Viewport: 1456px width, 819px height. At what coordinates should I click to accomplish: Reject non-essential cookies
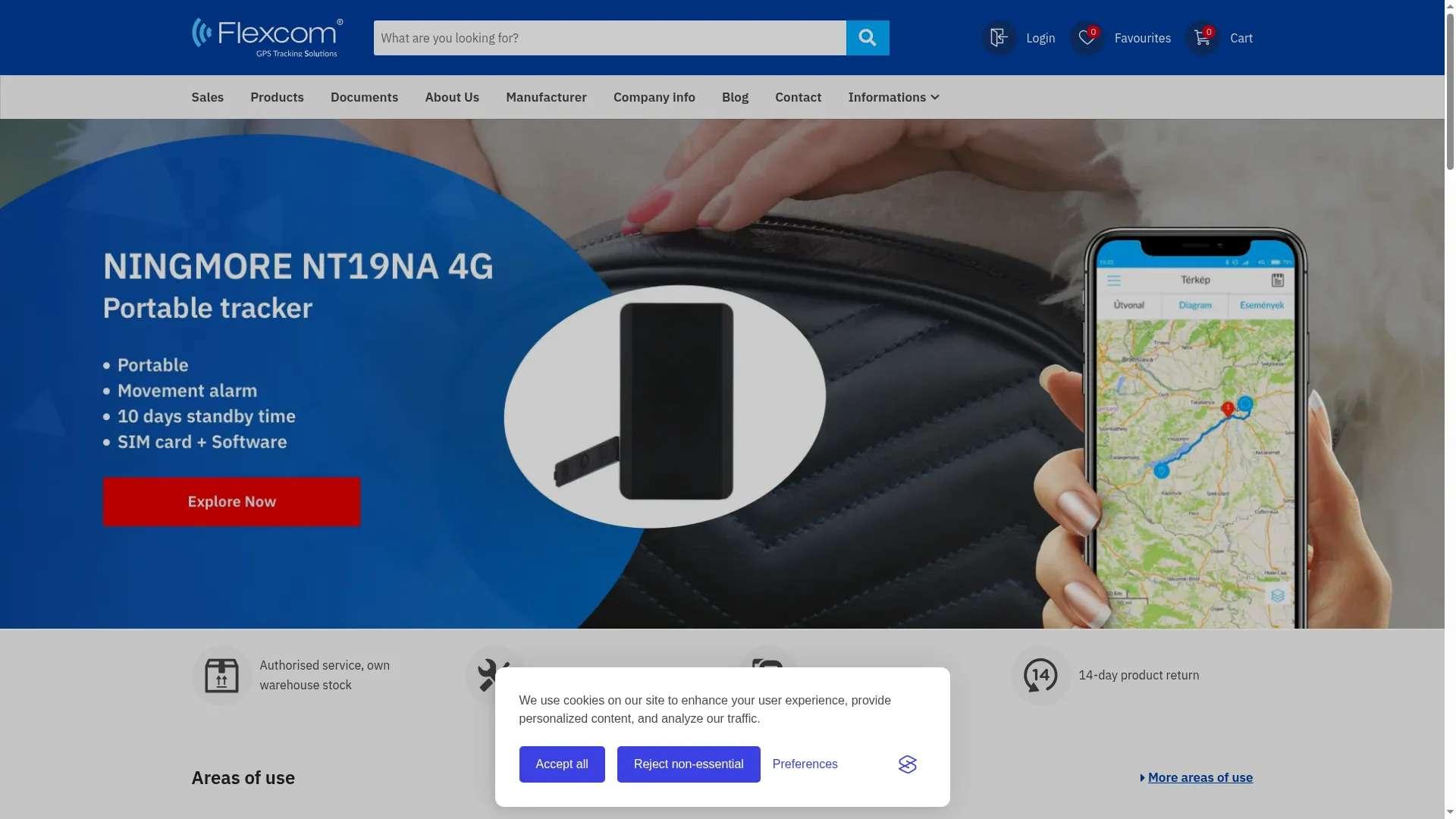click(689, 764)
